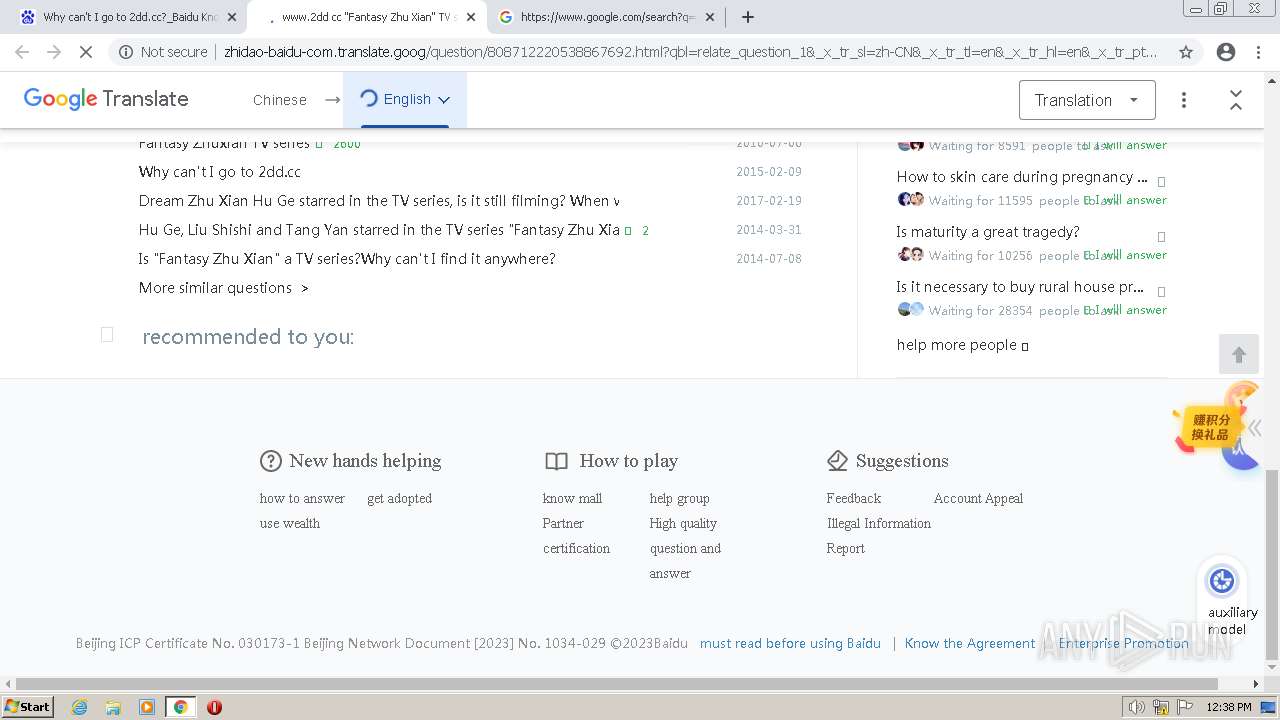The width and height of the screenshot is (1280, 720).
Task: Open the Start menu
Action: [x=28, y=707]
